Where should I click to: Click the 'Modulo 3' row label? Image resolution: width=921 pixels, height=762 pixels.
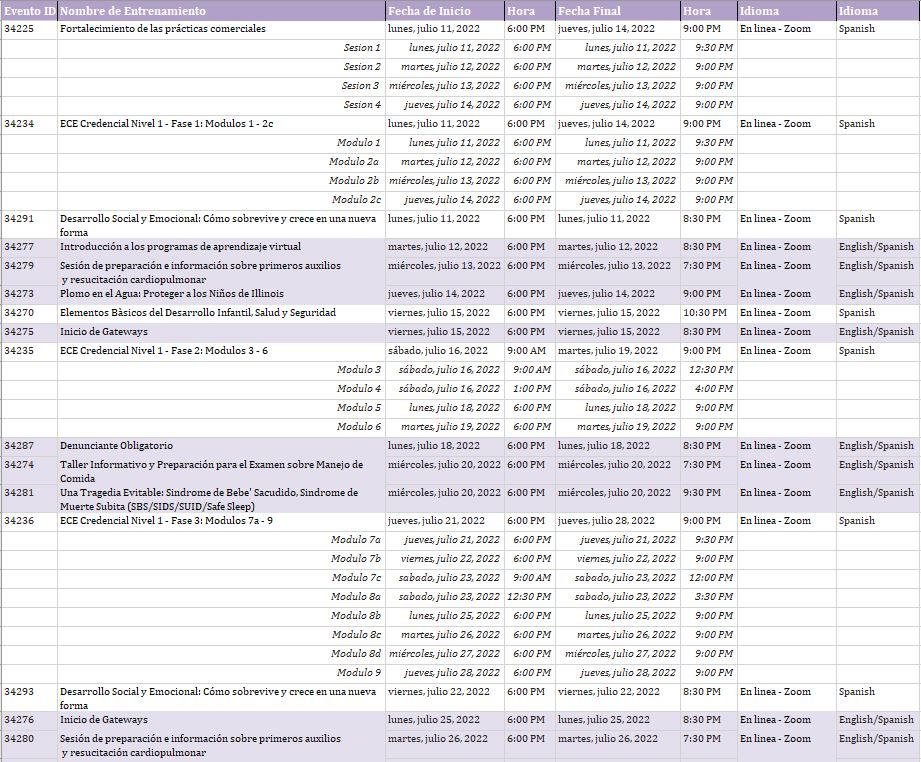tap(358, 370)
